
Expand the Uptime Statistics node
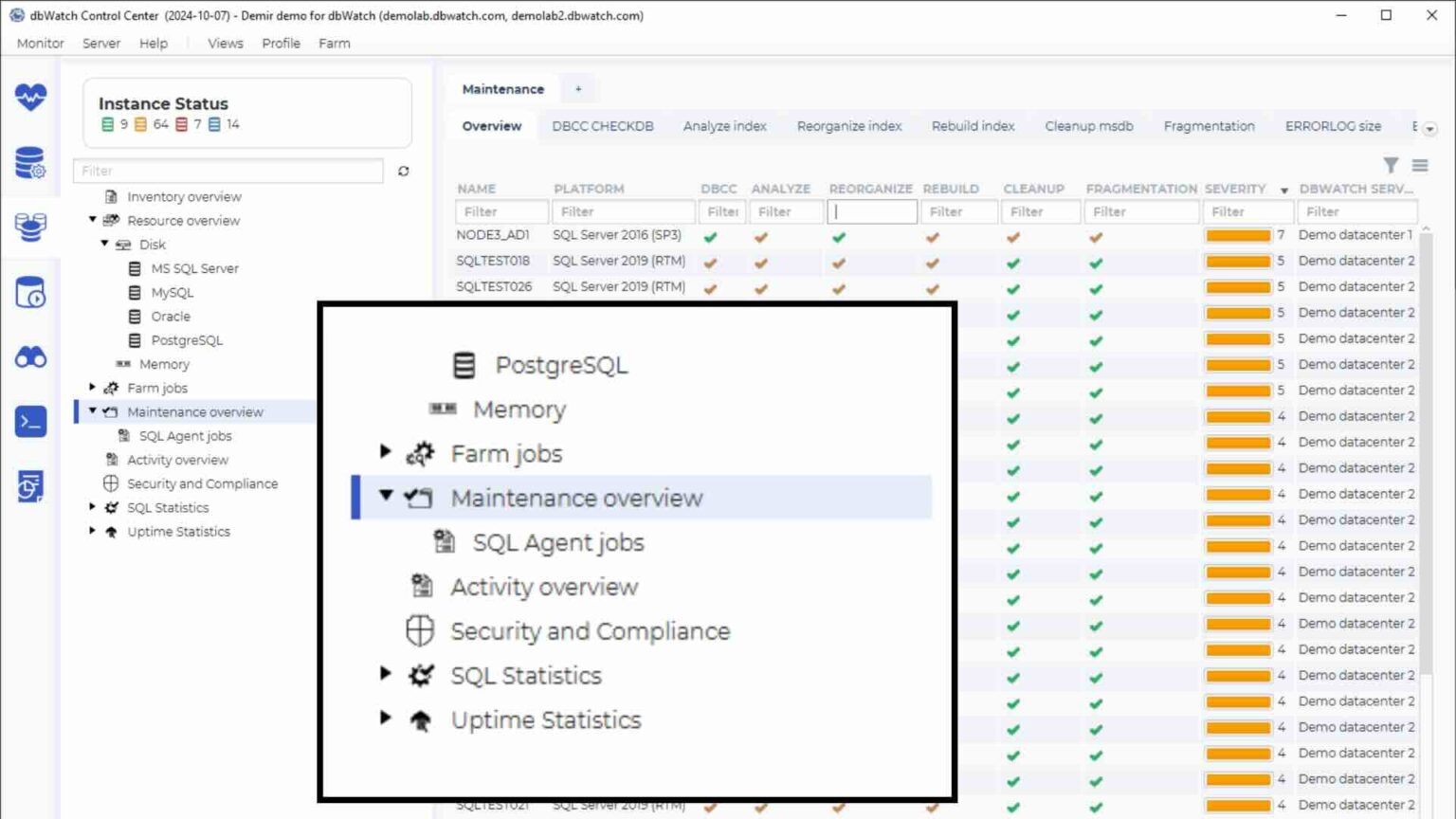click(92, 532)
